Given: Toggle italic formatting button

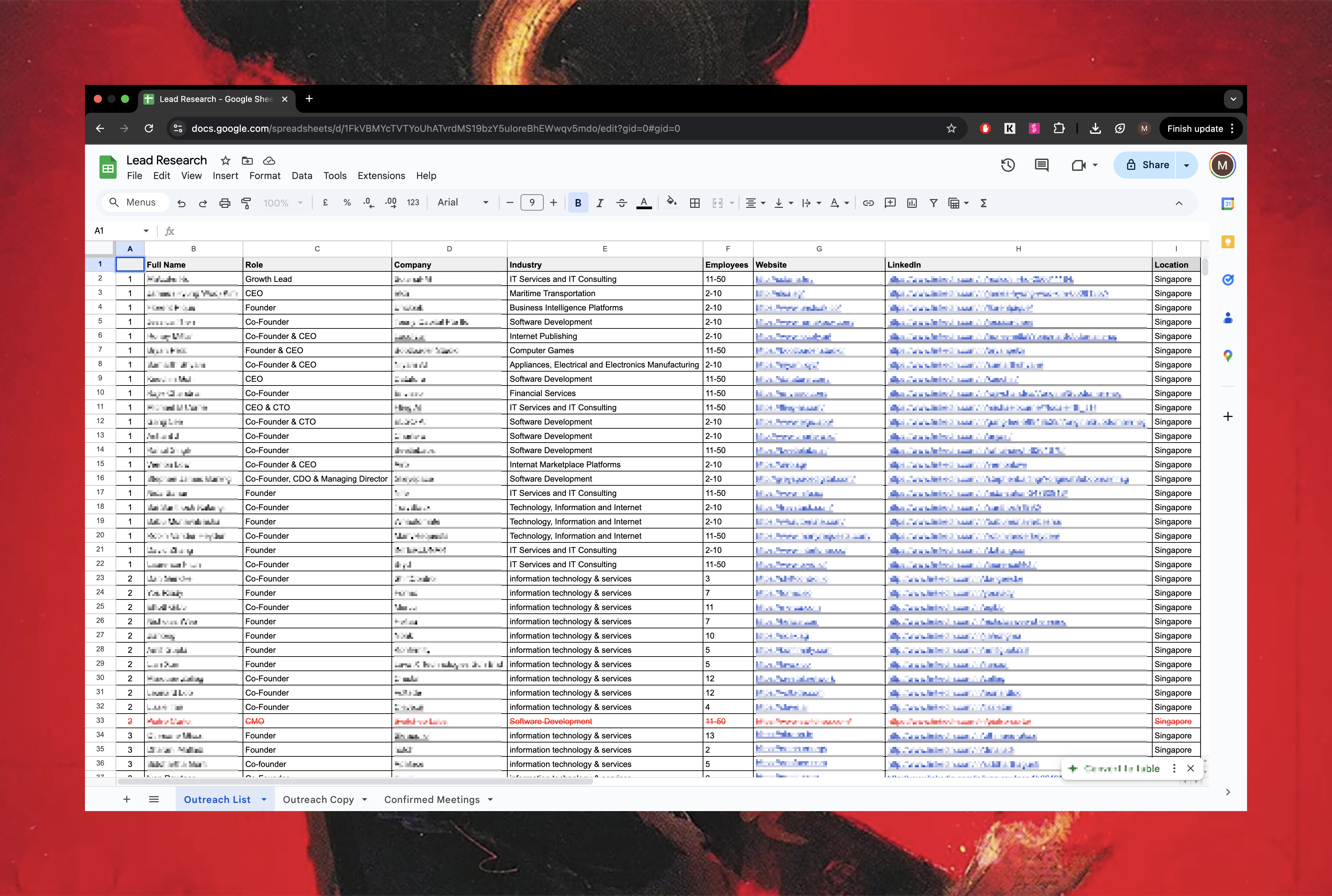Looking at the screenshot, I should (x=600, y=203).
